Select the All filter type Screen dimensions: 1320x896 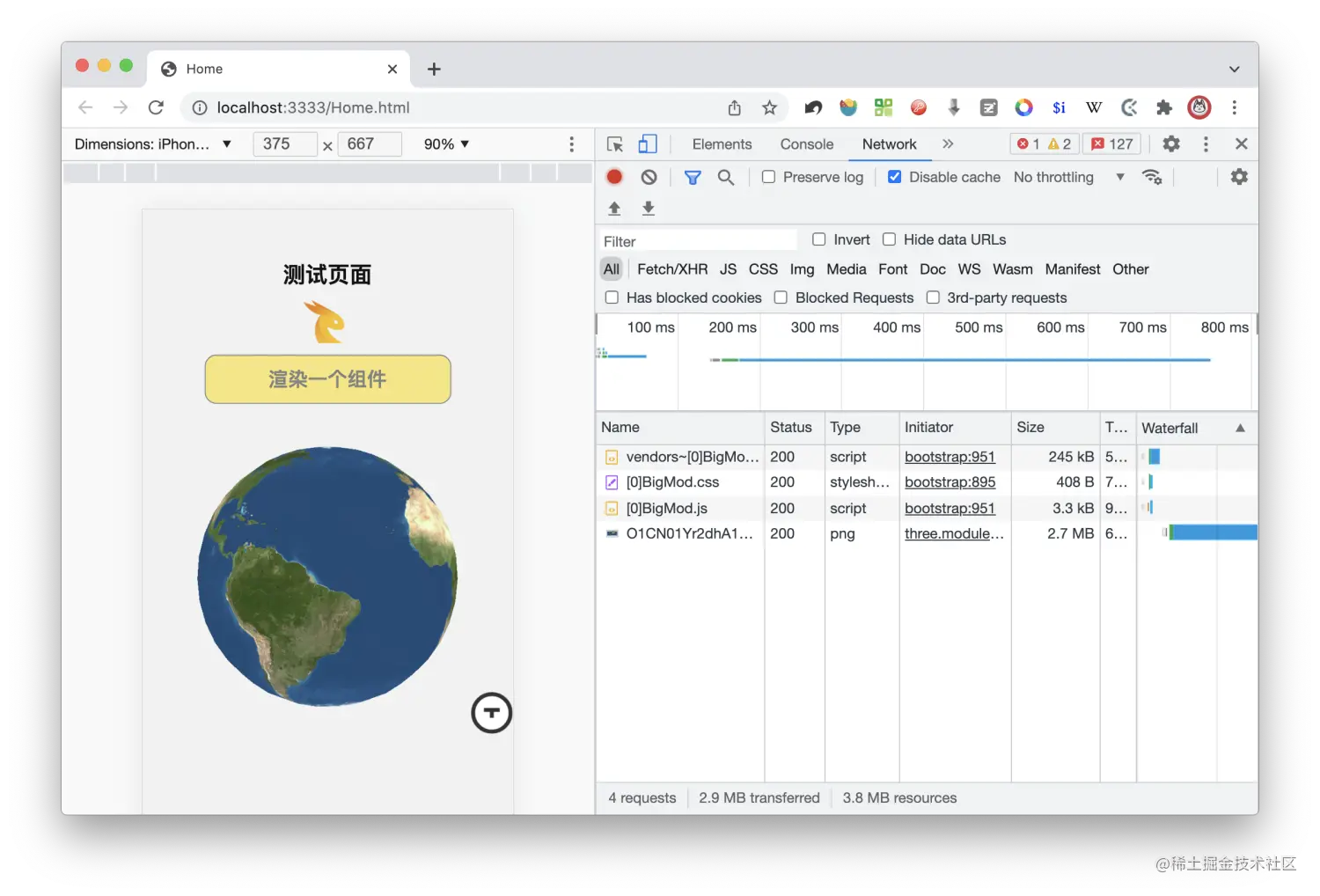612,269
